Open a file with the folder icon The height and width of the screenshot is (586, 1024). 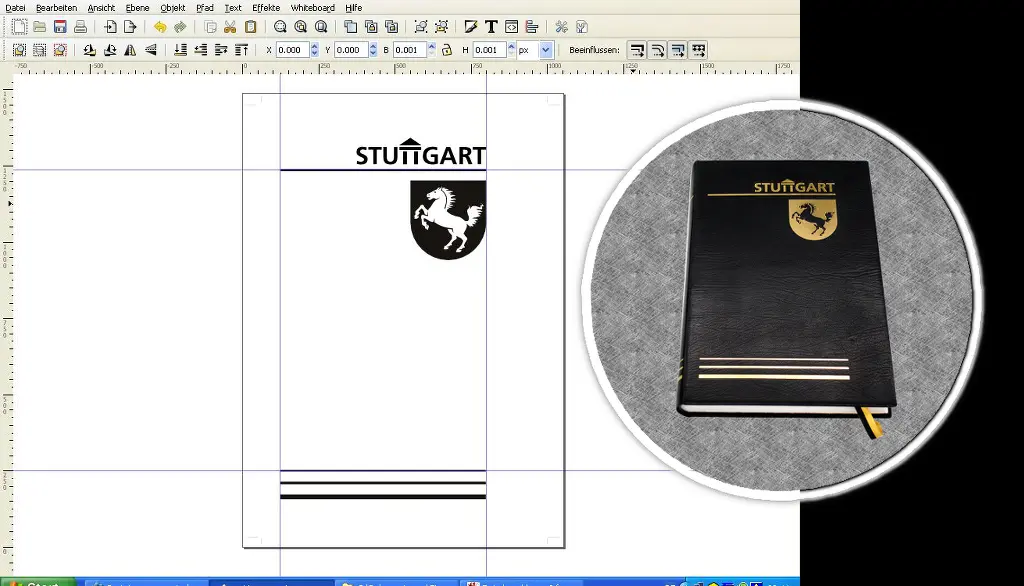40,27
